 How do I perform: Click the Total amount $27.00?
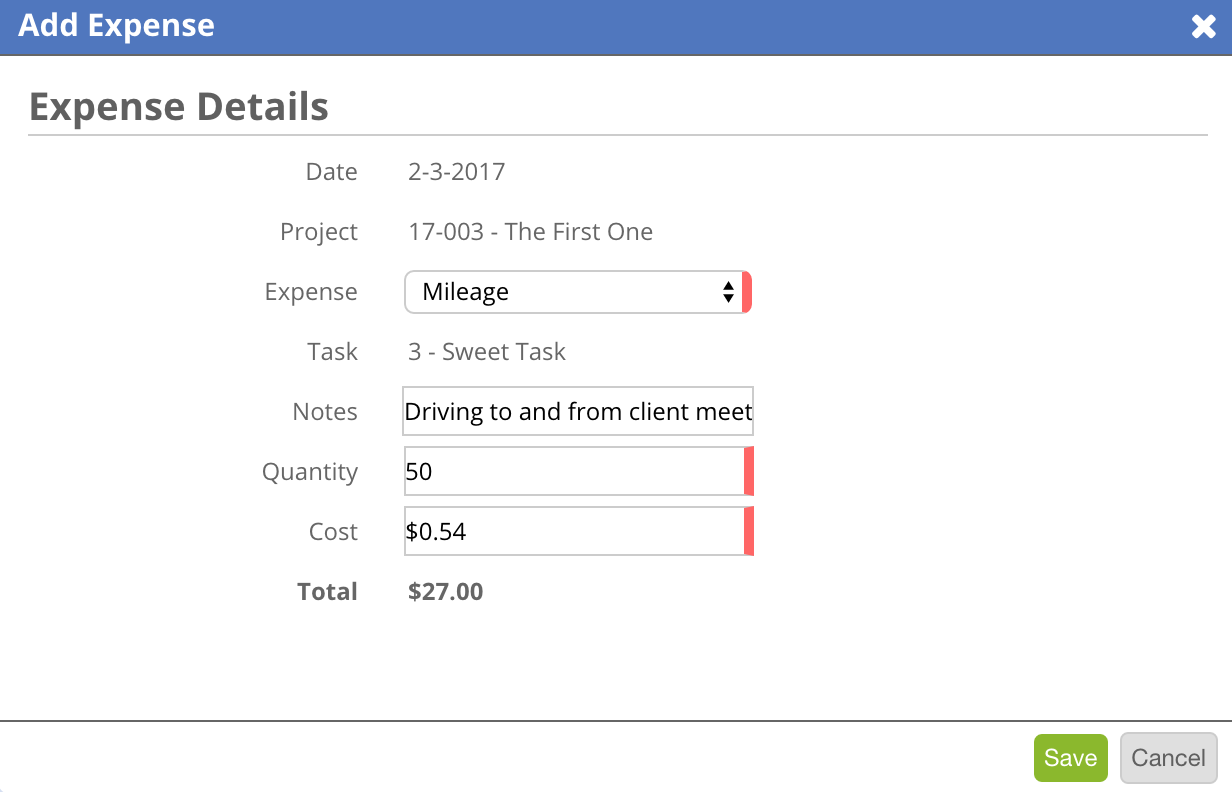click(444, 591)
